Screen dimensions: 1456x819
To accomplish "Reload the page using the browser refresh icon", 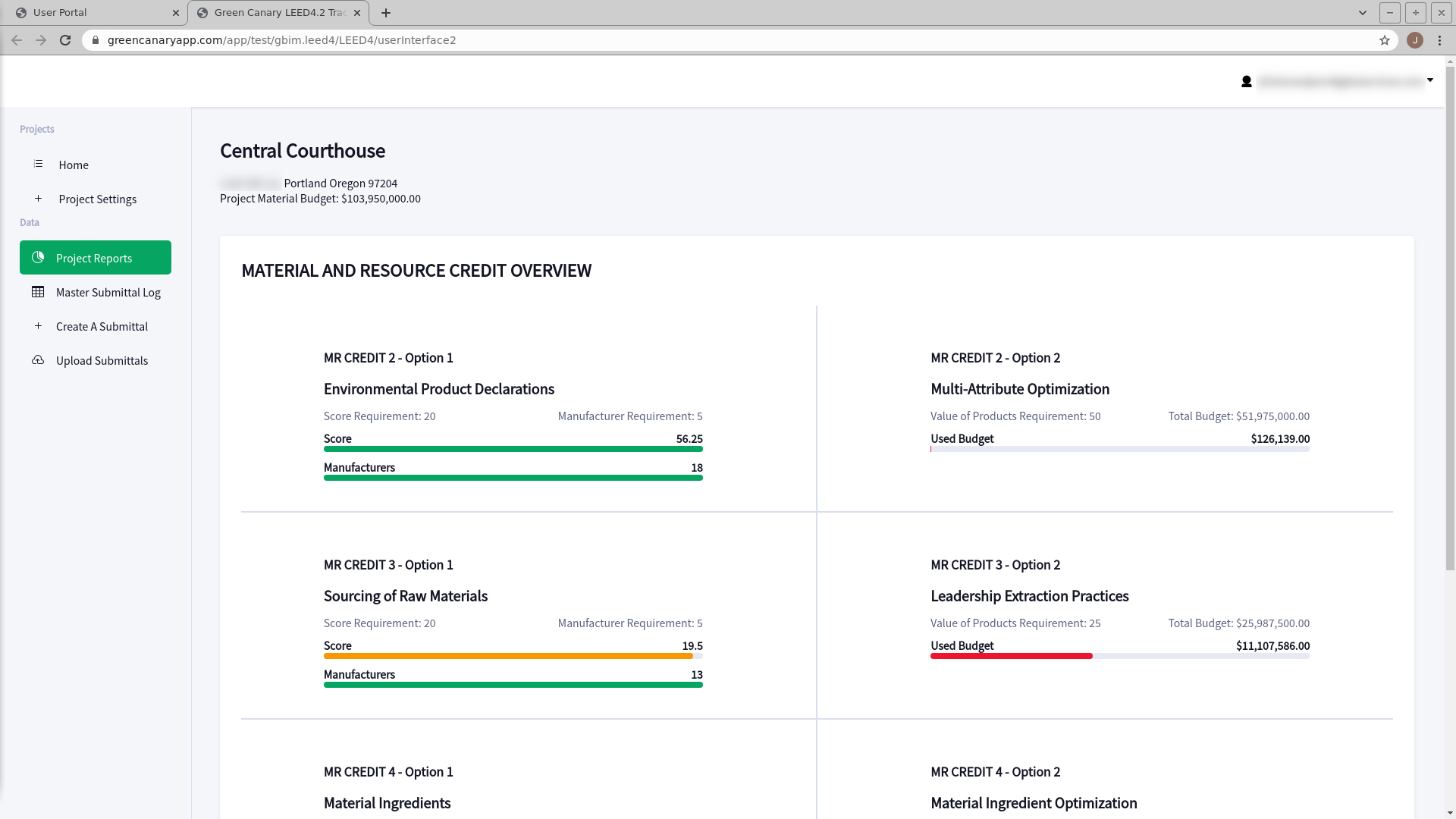I will (x=65, y=40).
